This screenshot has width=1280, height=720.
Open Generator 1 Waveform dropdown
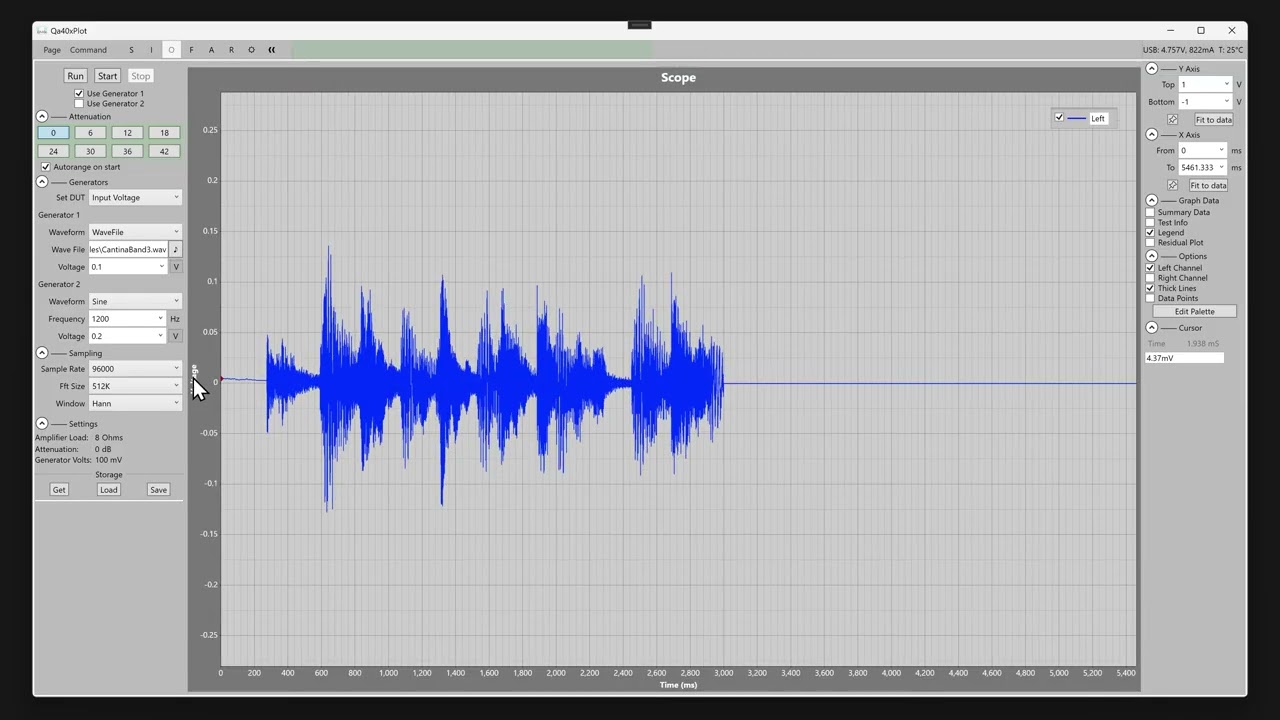tap(135, 232)
